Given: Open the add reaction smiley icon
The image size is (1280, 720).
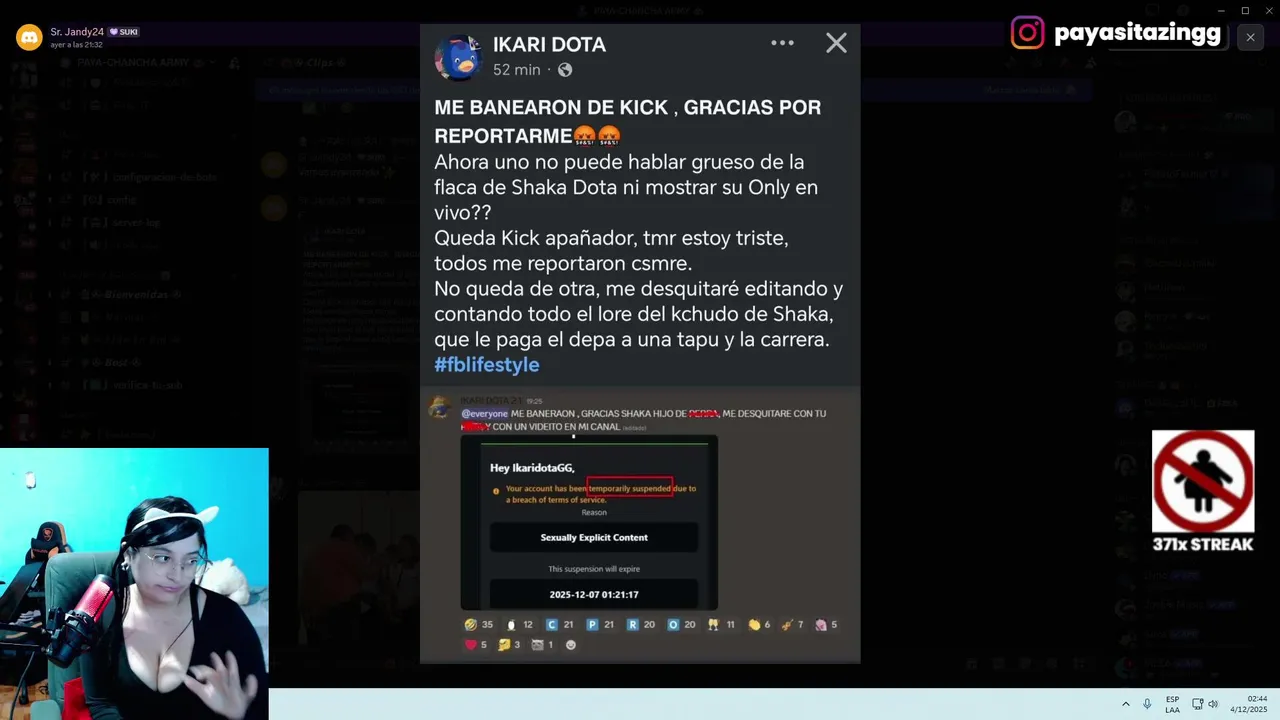Looking at the screenshot, I should pos(571,645).
